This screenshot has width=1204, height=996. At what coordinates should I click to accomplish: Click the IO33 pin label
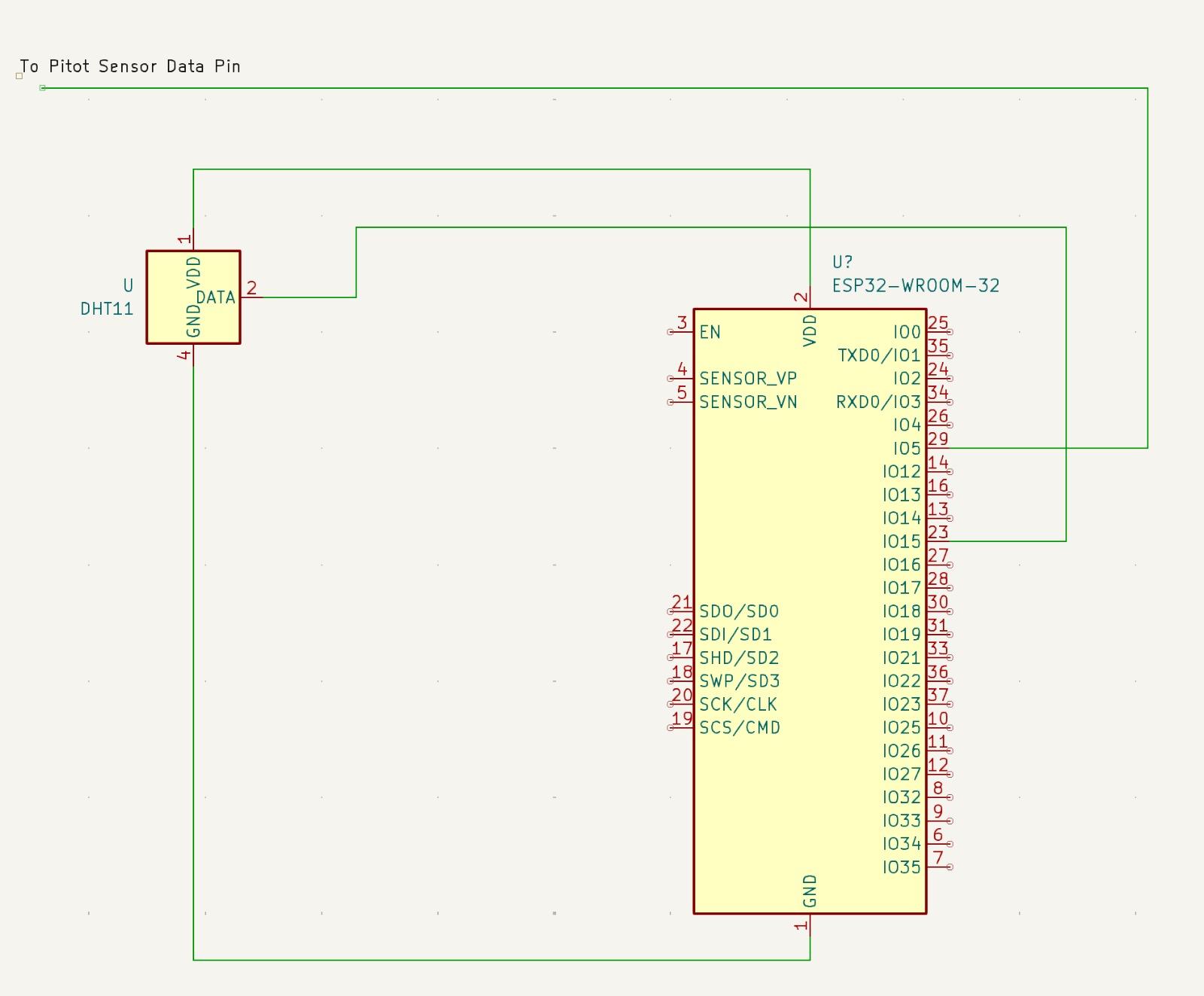point(901,821)
